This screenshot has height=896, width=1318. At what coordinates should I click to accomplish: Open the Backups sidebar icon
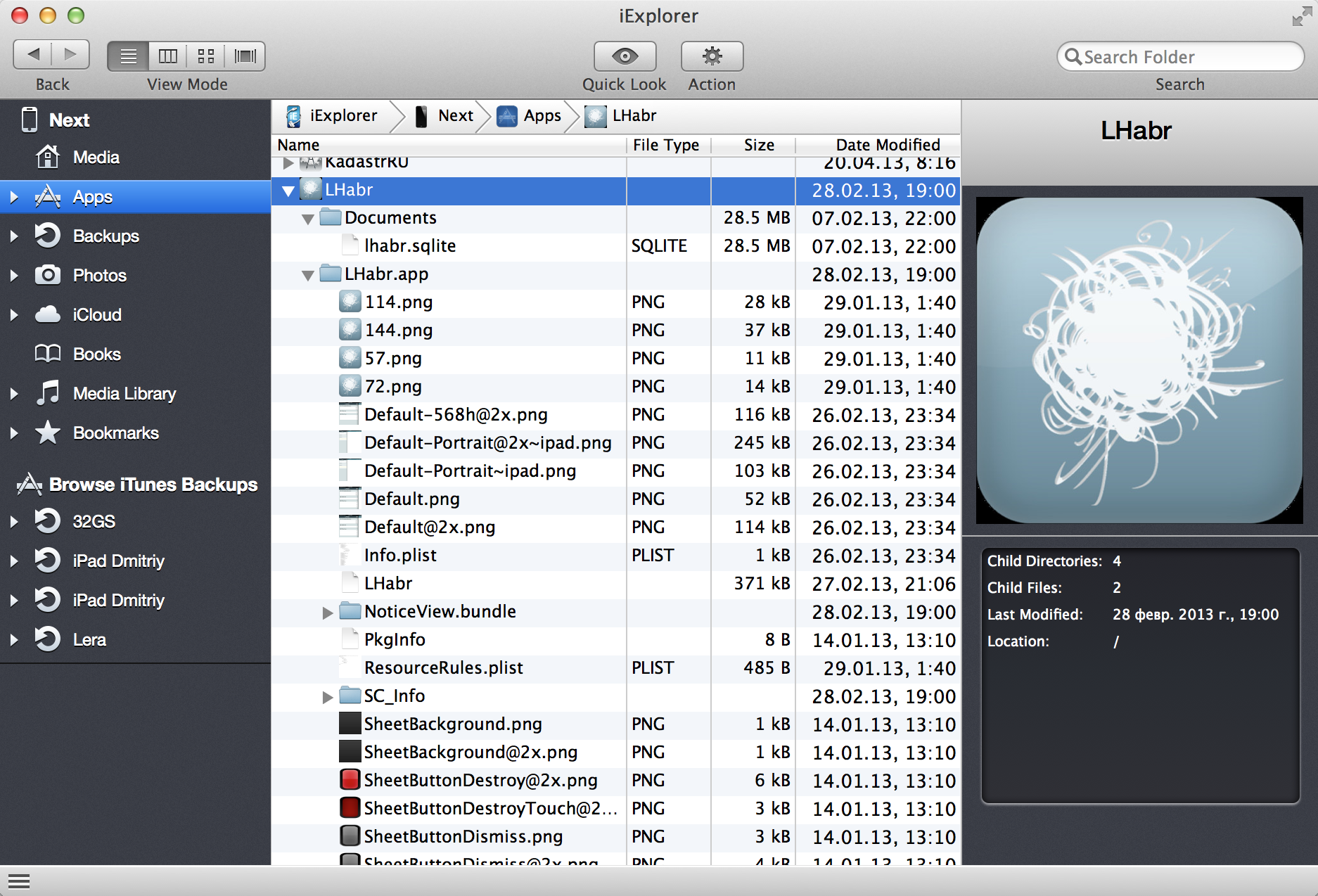[x=48, y=236]
